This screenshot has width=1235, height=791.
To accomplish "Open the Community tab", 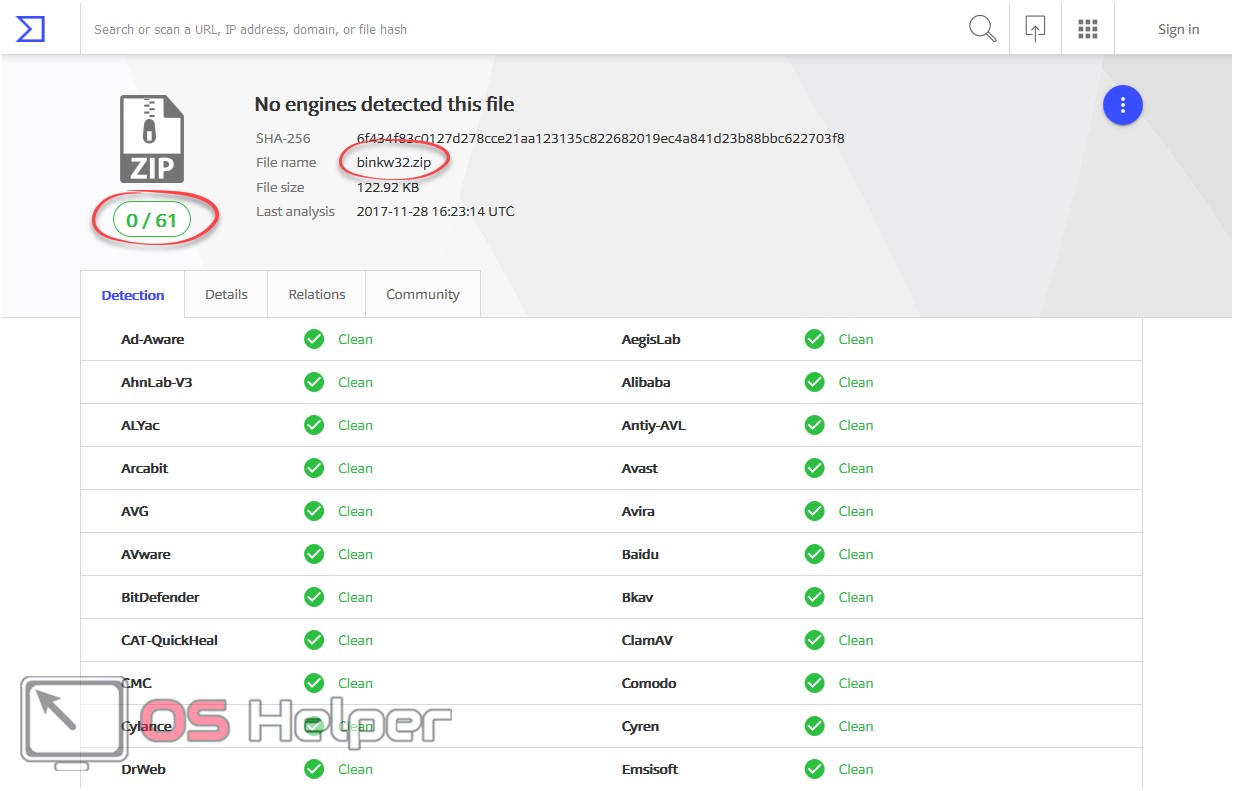I will [422, 295].
